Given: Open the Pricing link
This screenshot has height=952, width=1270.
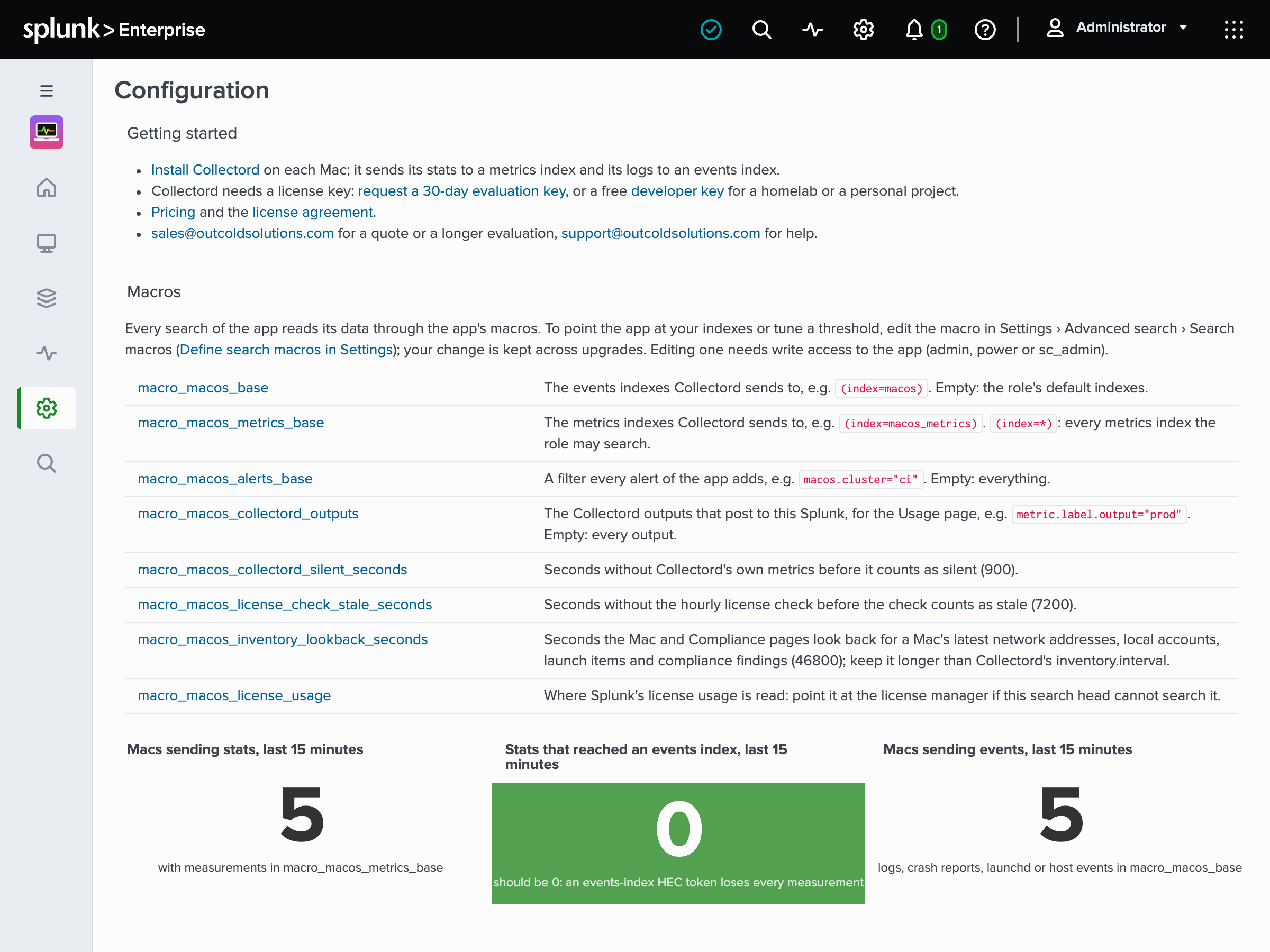Looking at the screenshot, I should [x=173, y=212].
